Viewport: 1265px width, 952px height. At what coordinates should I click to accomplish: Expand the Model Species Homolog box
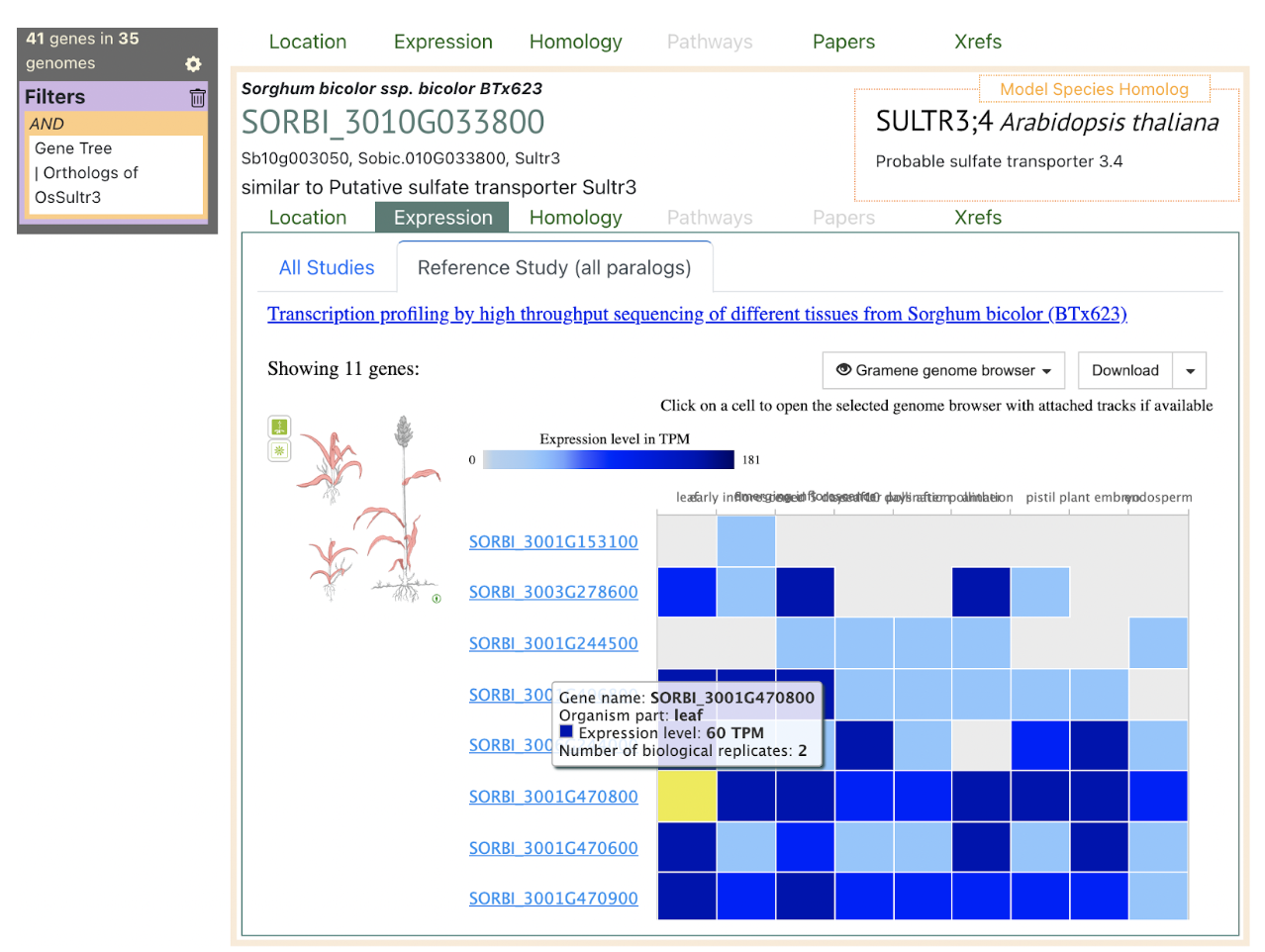(x=1094, y=89)
